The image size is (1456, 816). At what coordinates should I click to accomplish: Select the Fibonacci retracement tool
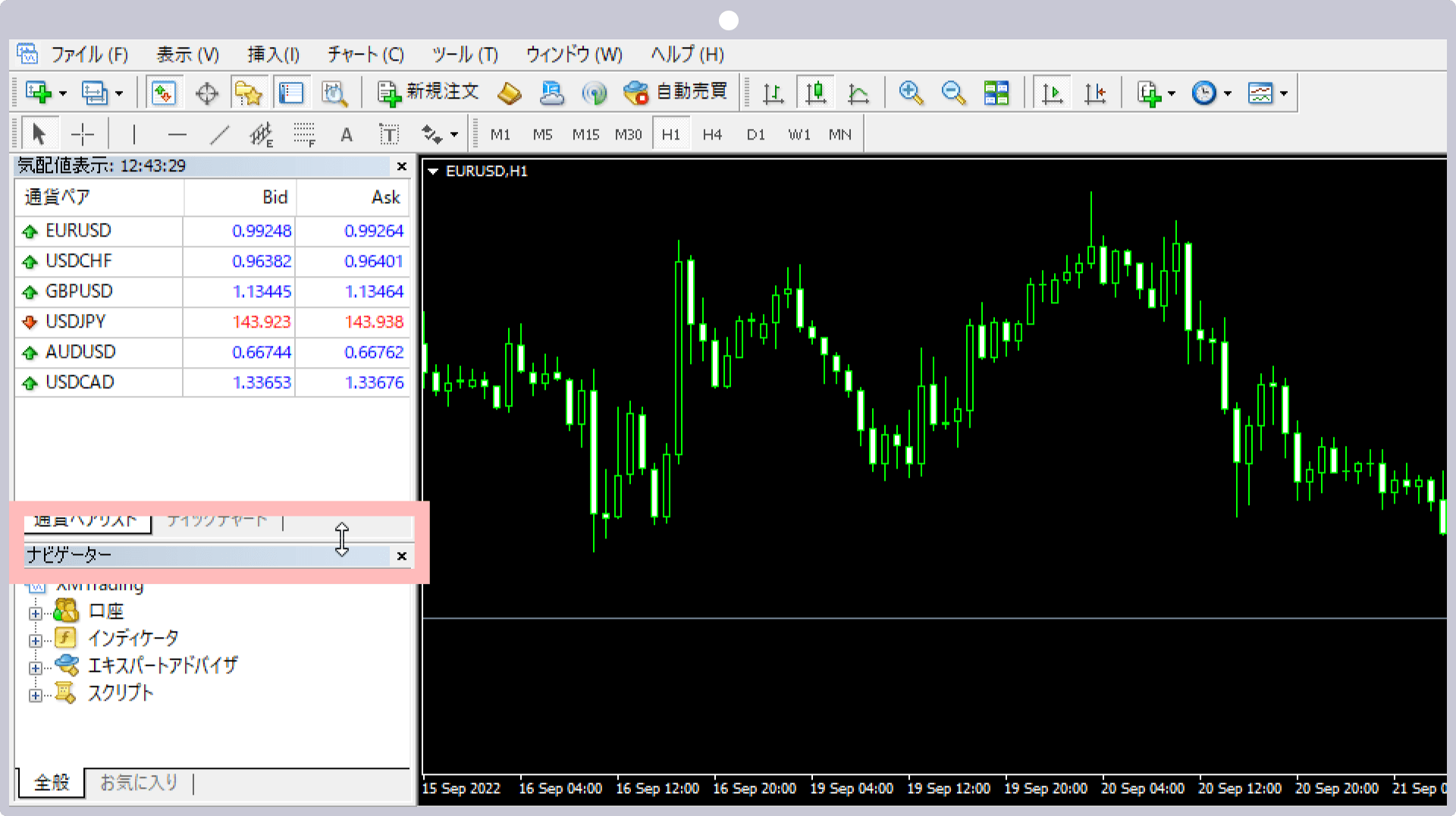[304, 135]
